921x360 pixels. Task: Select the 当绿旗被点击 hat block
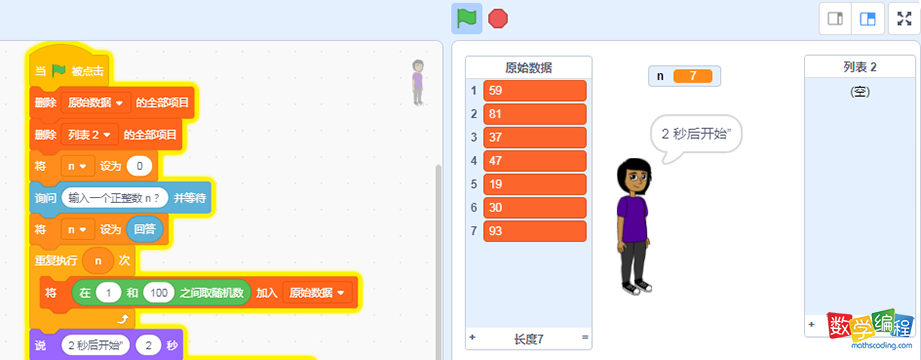pyautogui.click(x=69, y=71)
